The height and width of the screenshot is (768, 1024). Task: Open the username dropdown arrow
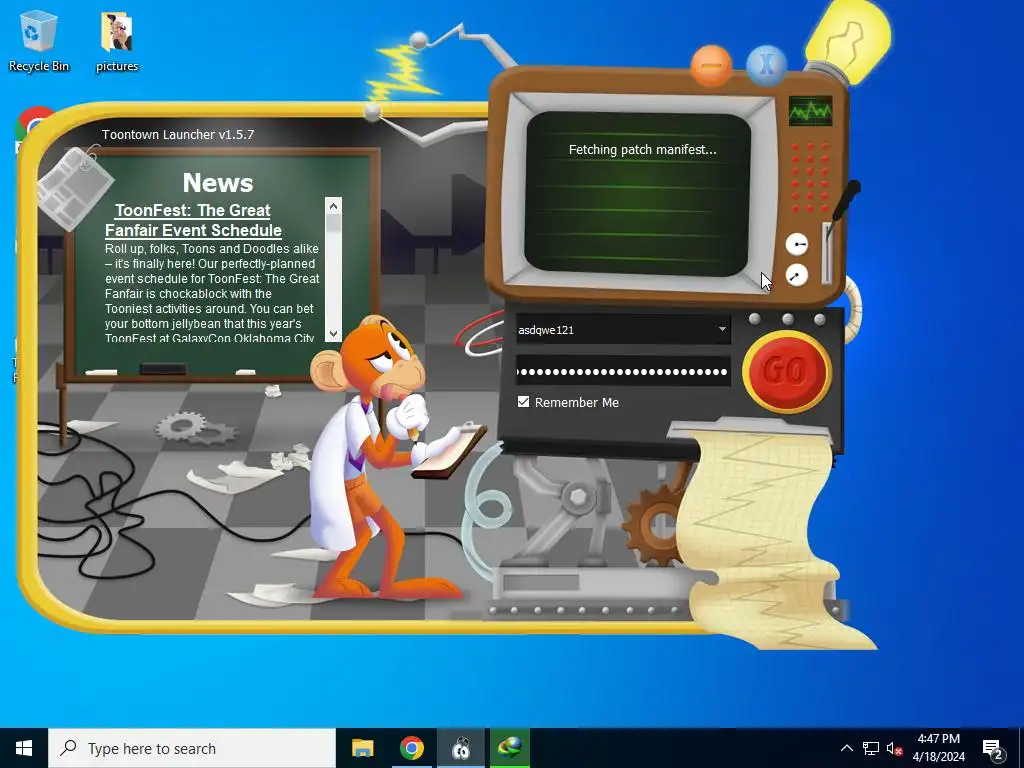click(722, 329)
